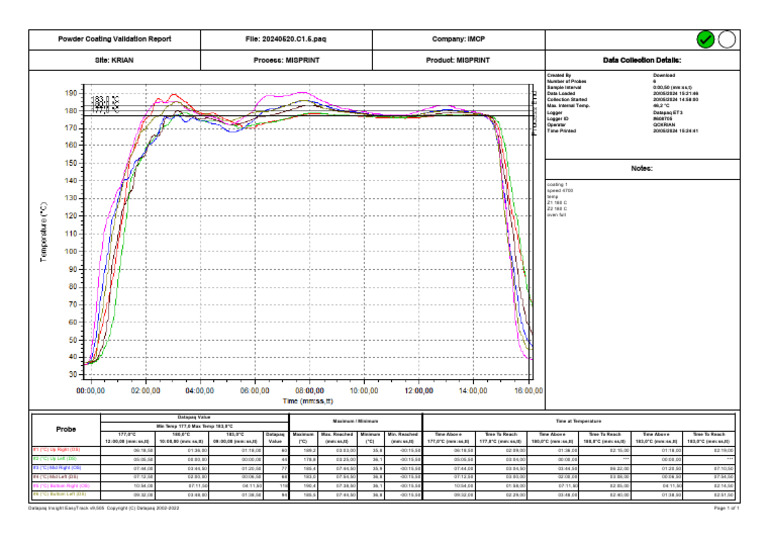Click the 'Sample Interval' detail label
This screenshot has width=768, height=543.
click(x=564, y=87)
